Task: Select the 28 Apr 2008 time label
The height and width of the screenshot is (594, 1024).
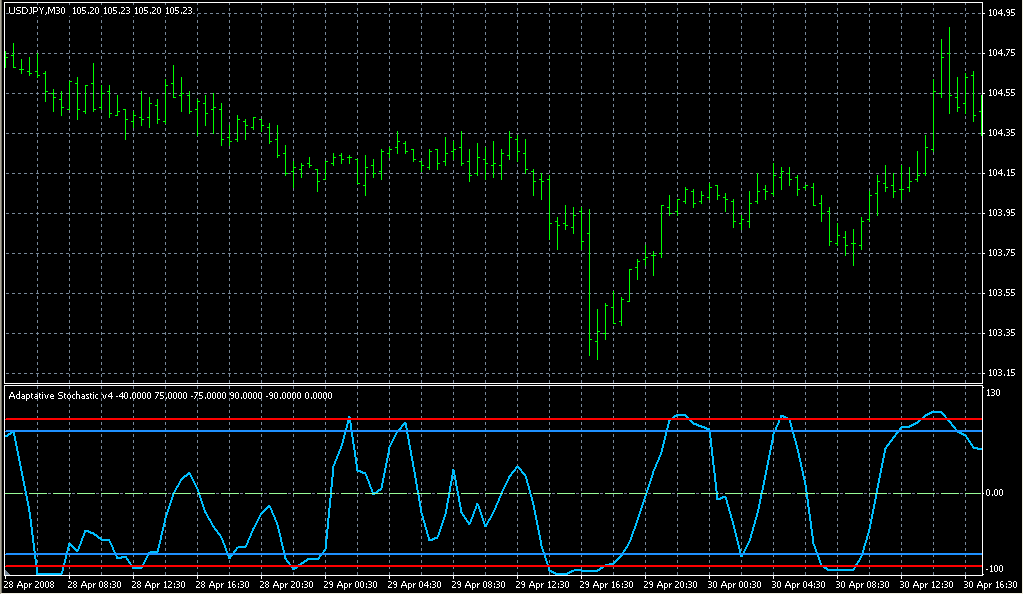Action: point(27,584)
